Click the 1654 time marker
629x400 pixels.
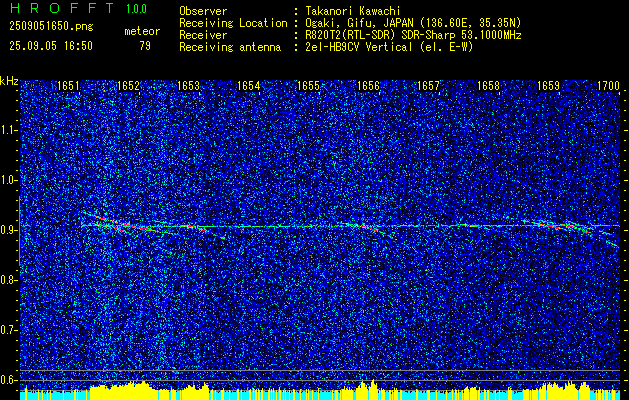point(248,86)
